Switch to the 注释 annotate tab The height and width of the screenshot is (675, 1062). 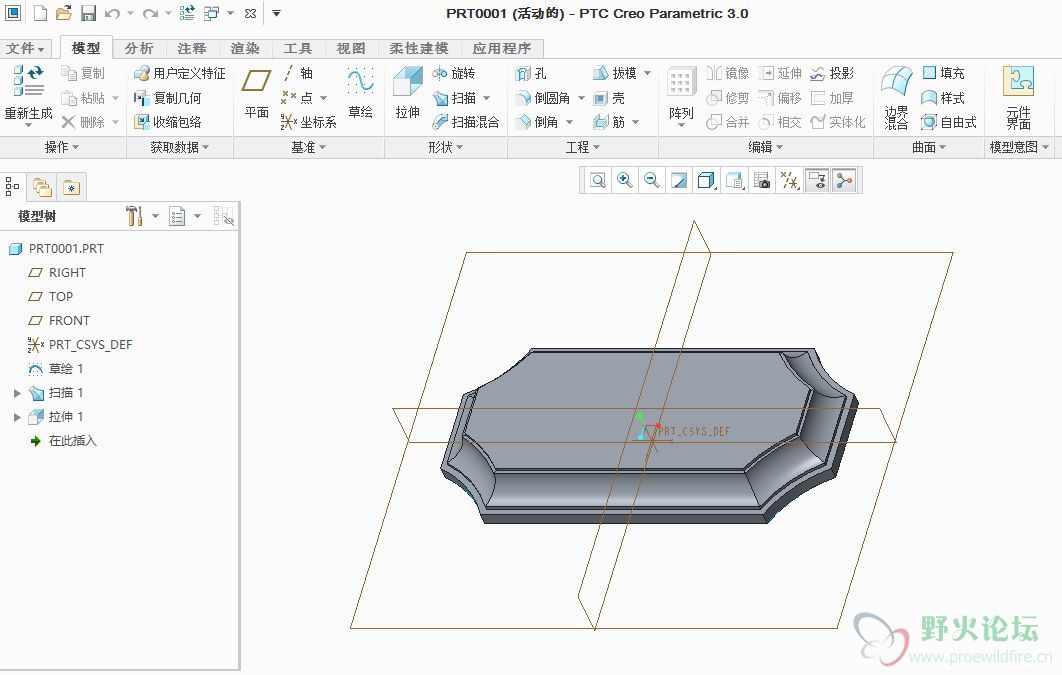(192, 48)
